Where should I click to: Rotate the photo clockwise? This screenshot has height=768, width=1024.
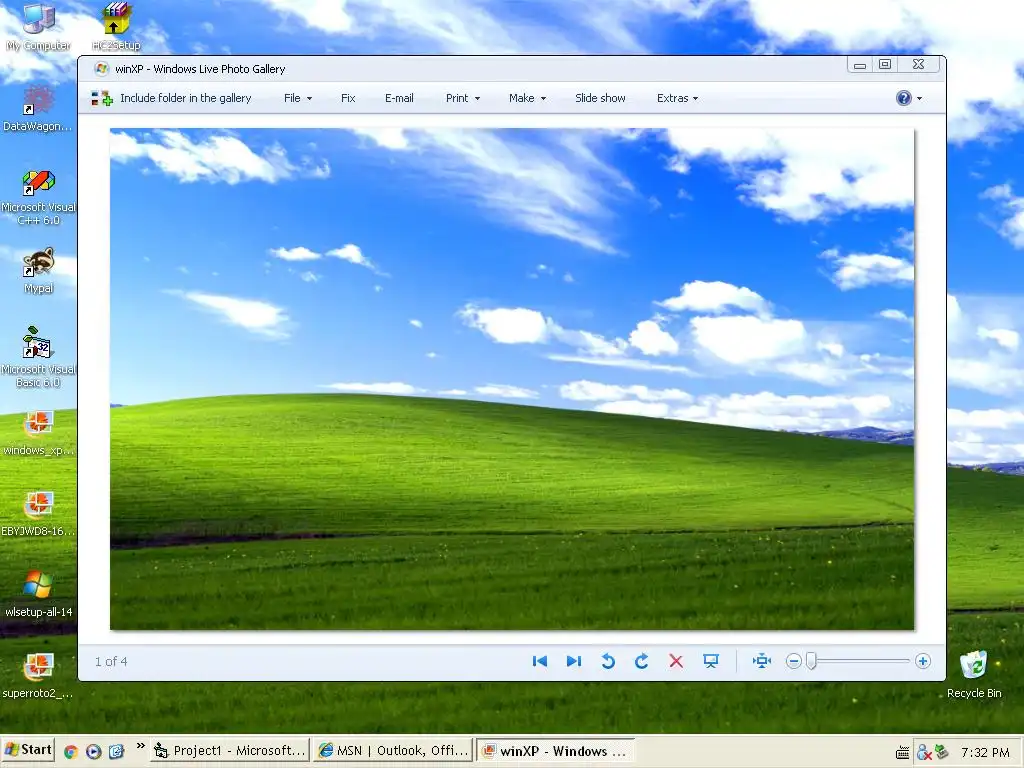pos(642,662)
